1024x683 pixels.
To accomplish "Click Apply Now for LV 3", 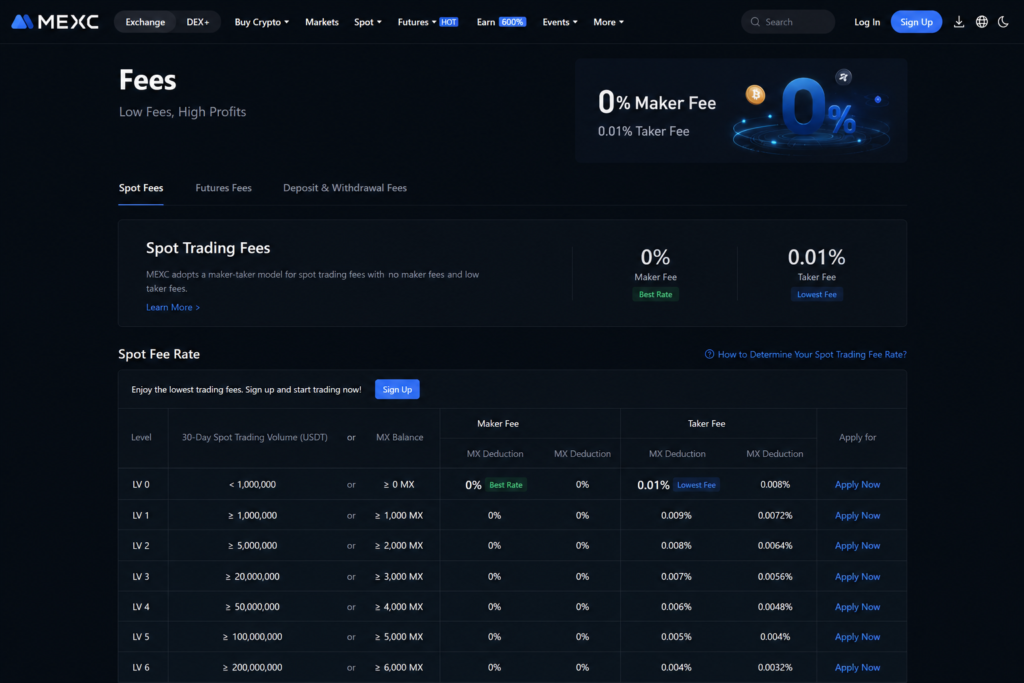I will click(857, 577).
